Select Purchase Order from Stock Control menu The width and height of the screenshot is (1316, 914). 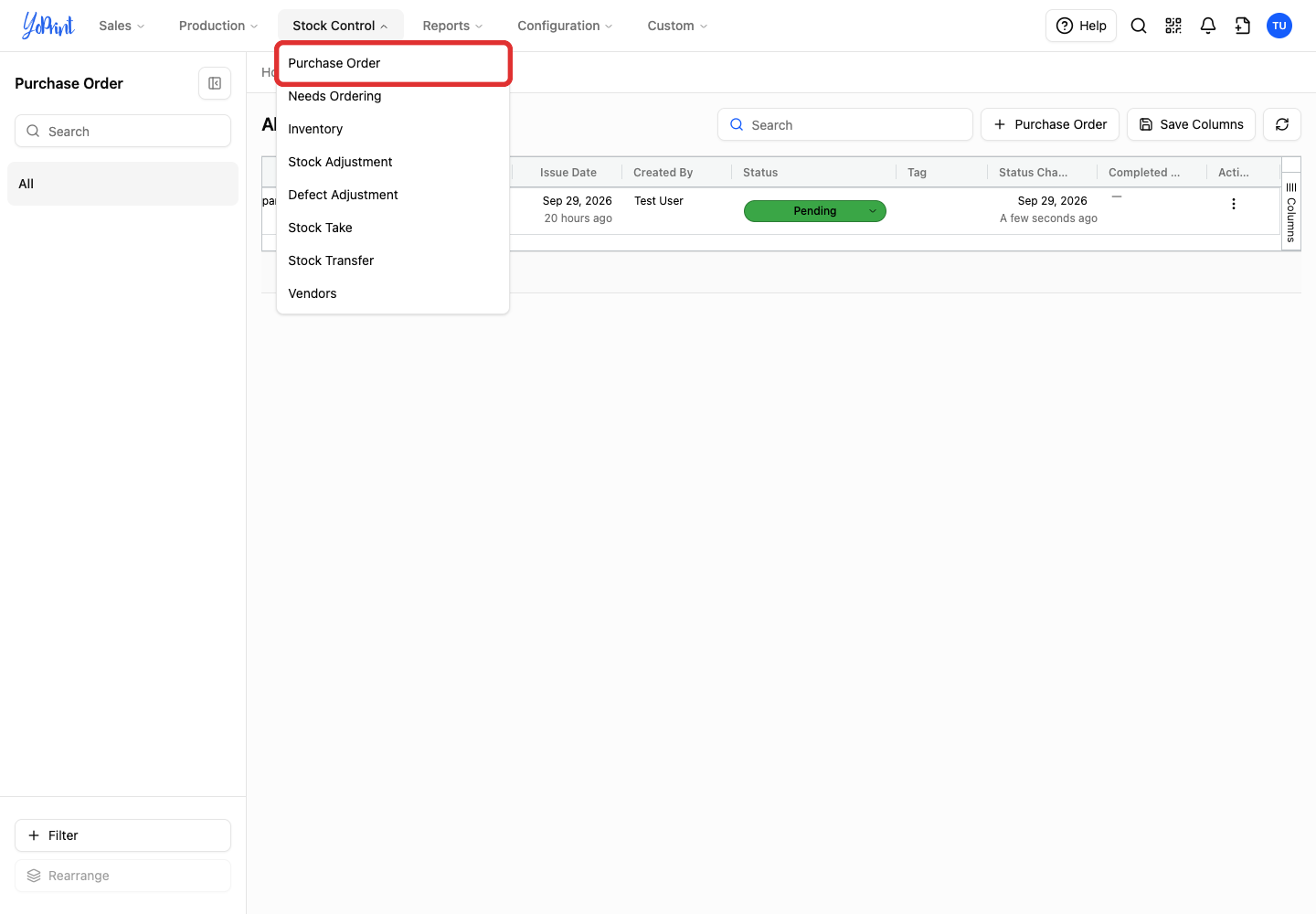[393, 63]
